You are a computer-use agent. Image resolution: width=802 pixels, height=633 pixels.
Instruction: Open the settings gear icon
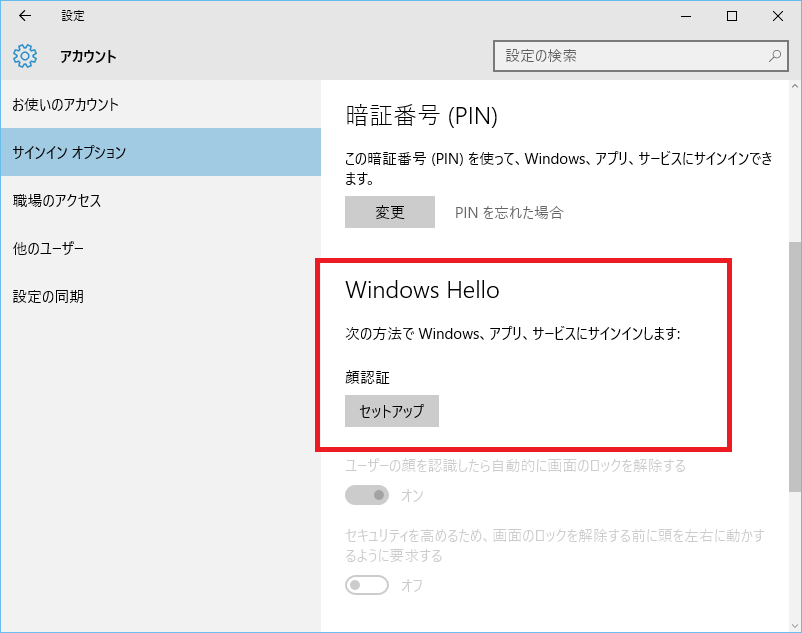point(25,56)
